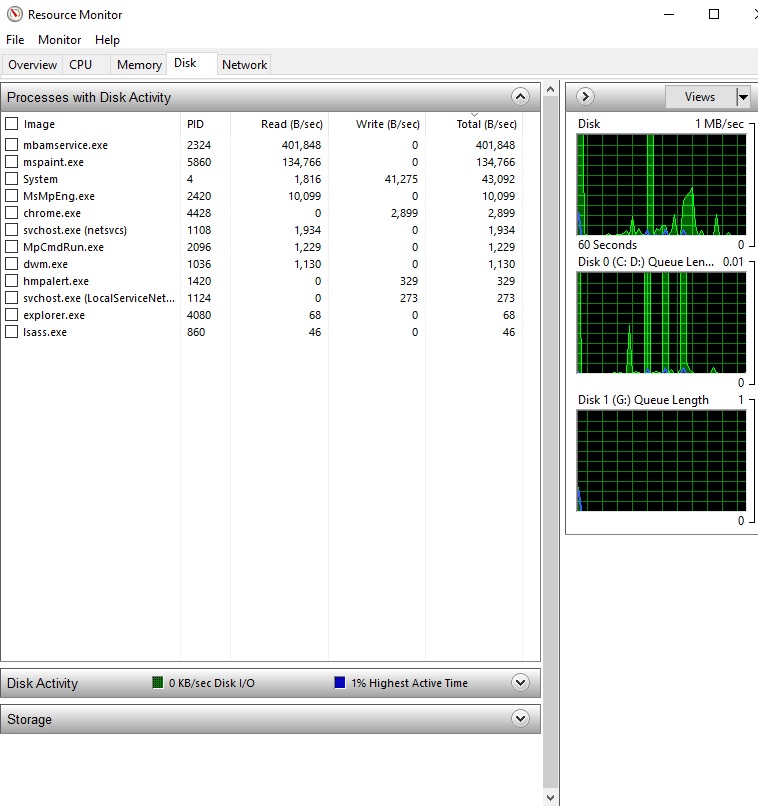
Task: Click the Processes with Disk Activity title
Action: pyautogui.click(x=89, y=97)
